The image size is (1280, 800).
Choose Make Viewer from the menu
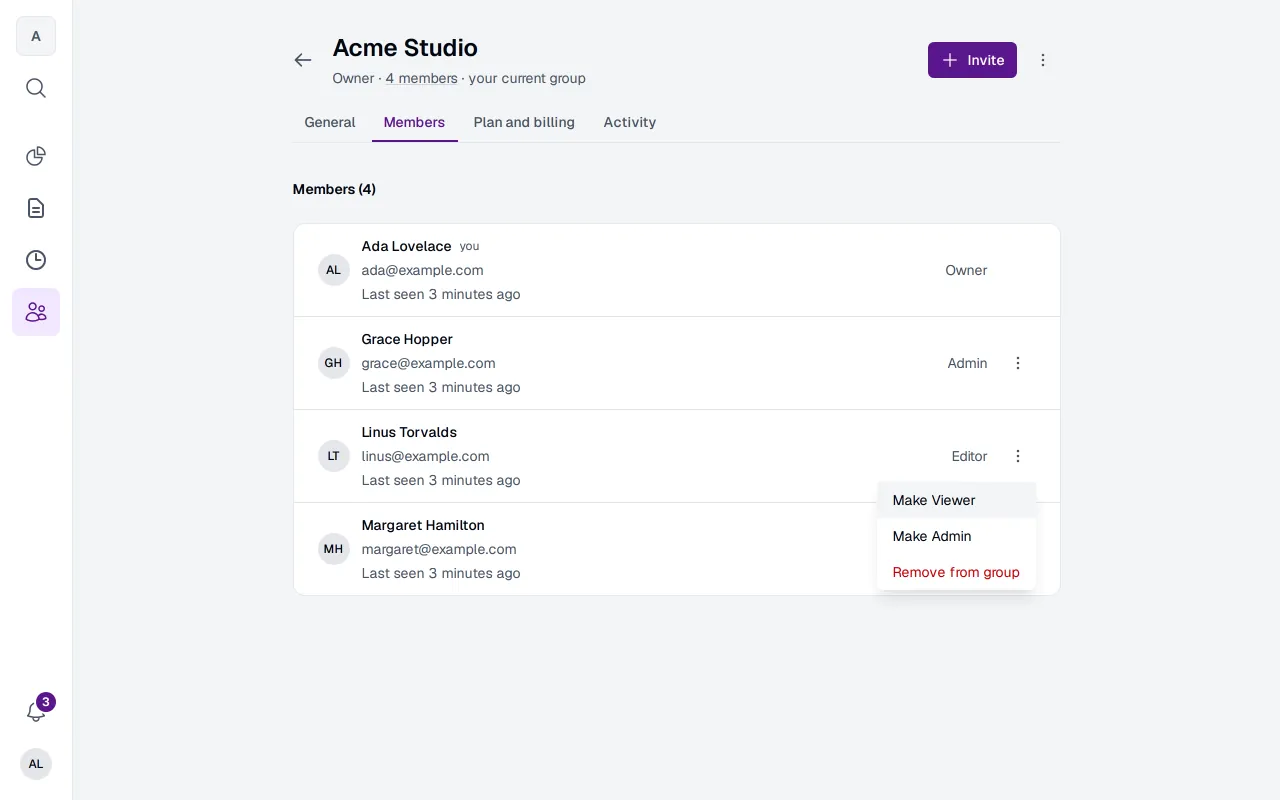[956, 500]
